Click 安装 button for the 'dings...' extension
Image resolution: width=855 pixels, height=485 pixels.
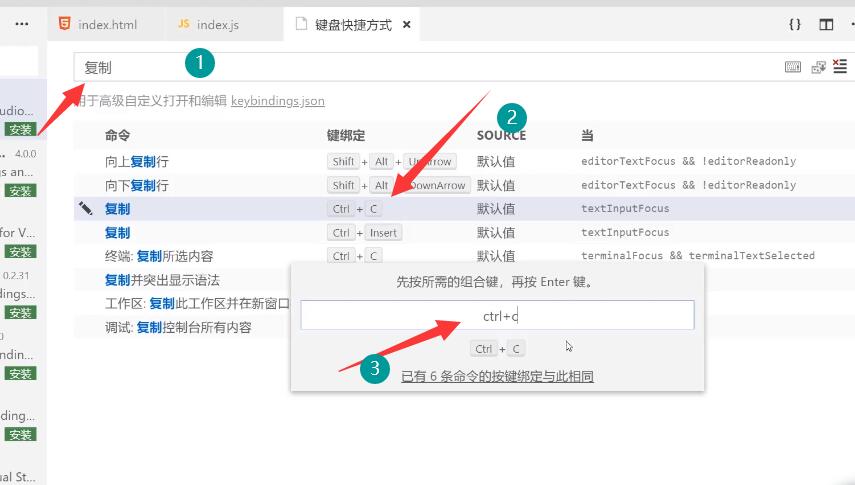[21, 313]
